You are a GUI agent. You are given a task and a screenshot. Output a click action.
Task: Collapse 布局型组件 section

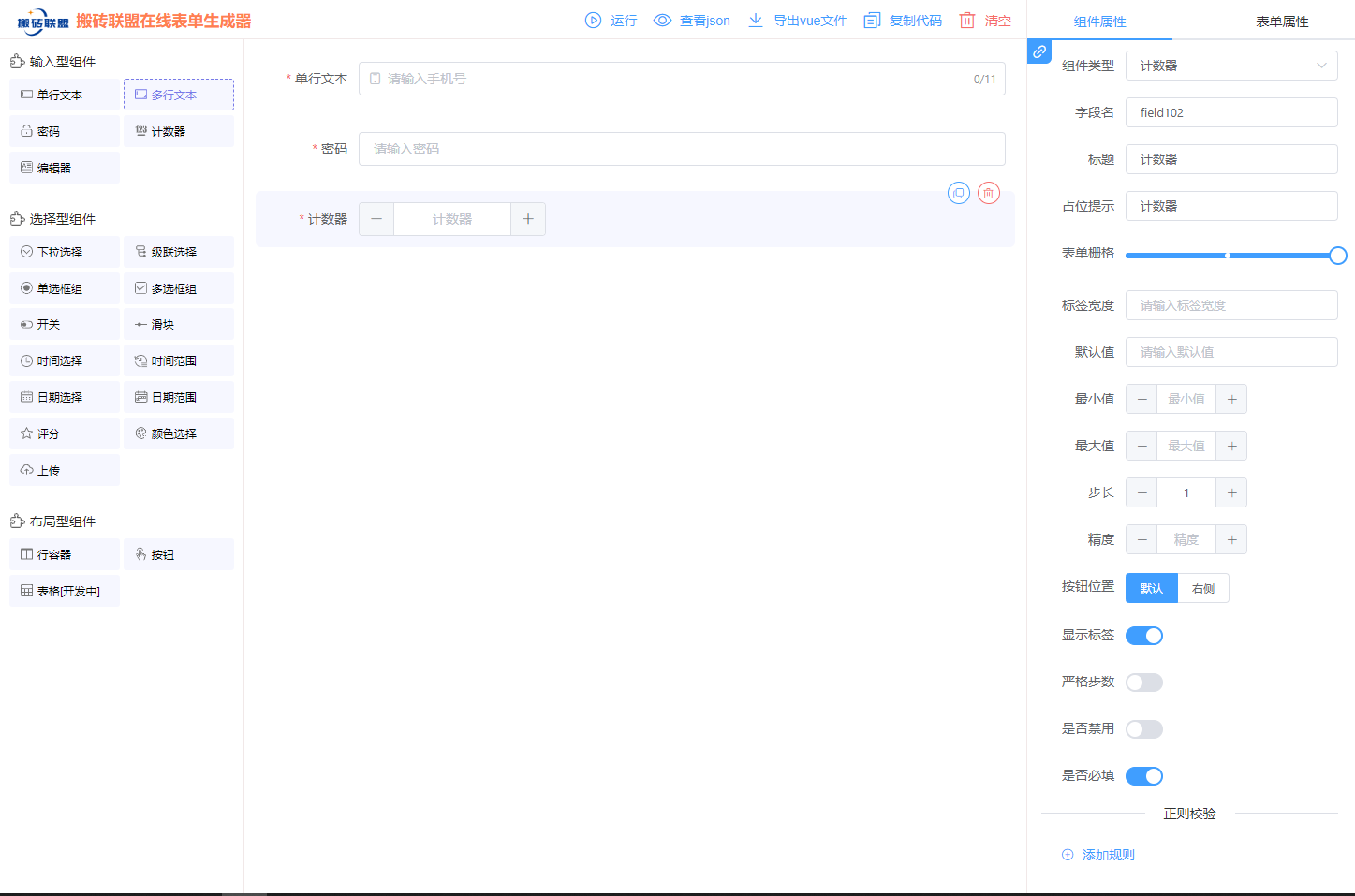59,521
